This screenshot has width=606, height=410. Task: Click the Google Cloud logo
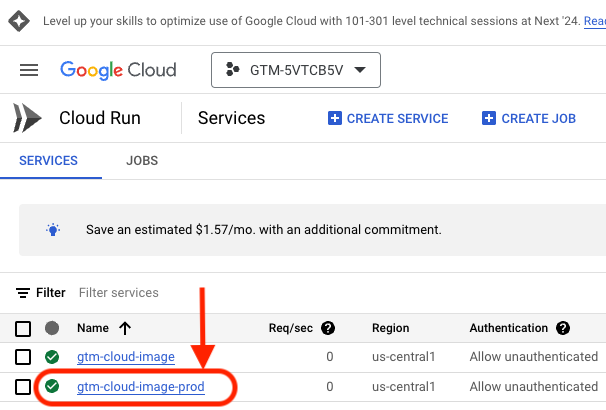(x=118, y=70)
